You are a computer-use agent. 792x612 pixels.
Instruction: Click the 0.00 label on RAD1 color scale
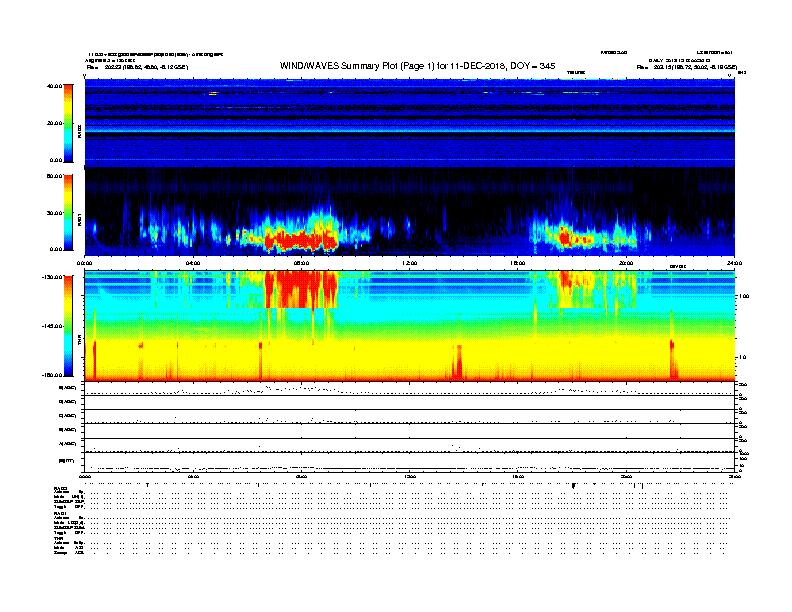point(56,249)
